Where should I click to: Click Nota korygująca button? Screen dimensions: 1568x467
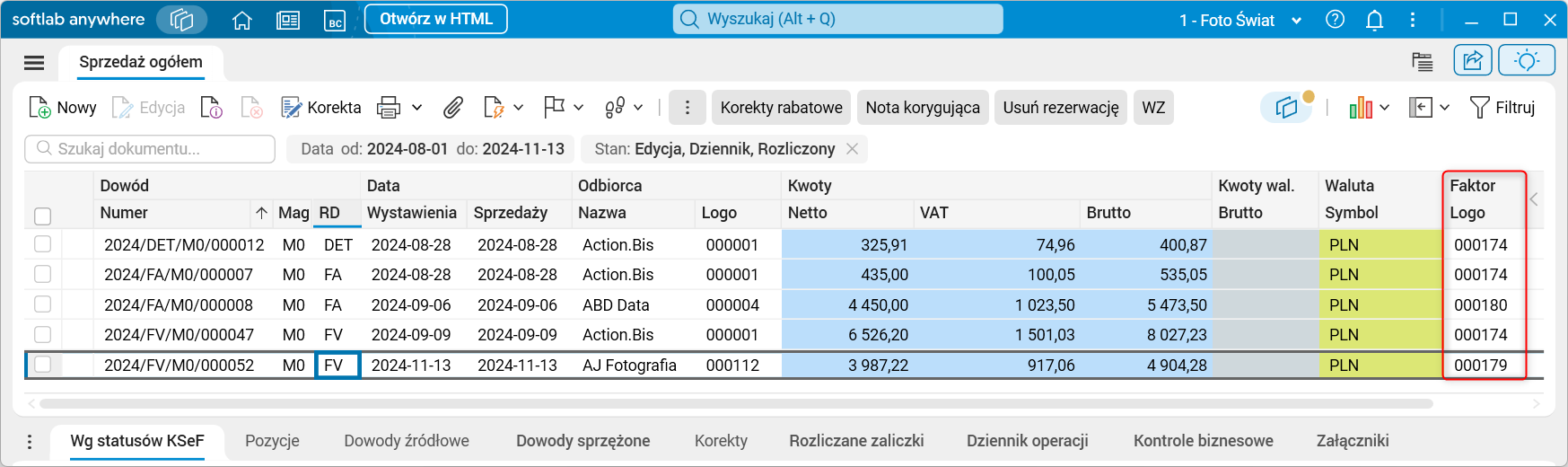click(x=923, y=108)
